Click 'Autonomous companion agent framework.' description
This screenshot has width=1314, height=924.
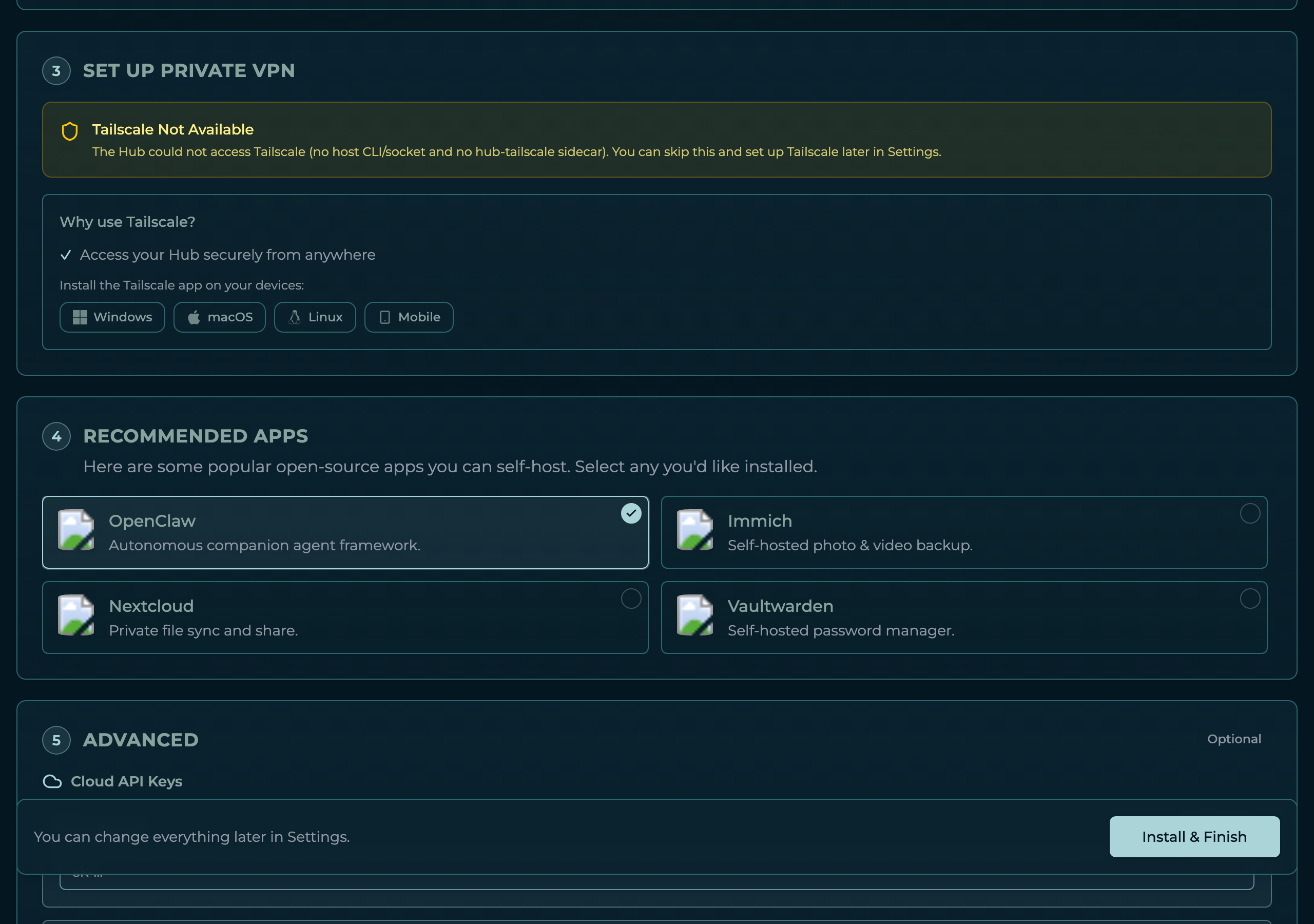point(264,545)
